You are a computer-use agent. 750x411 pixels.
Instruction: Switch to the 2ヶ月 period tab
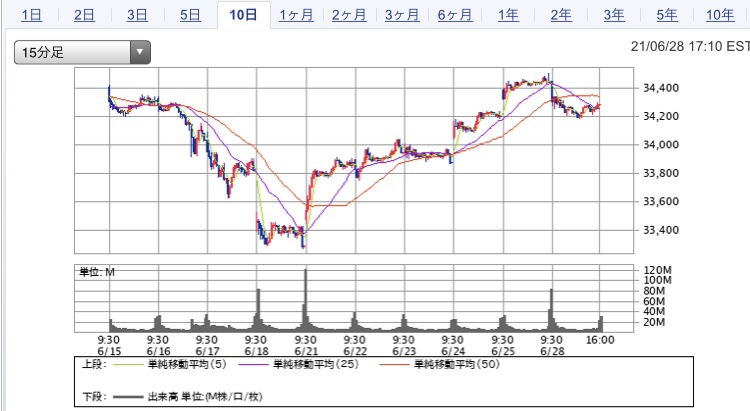point(349,15)
